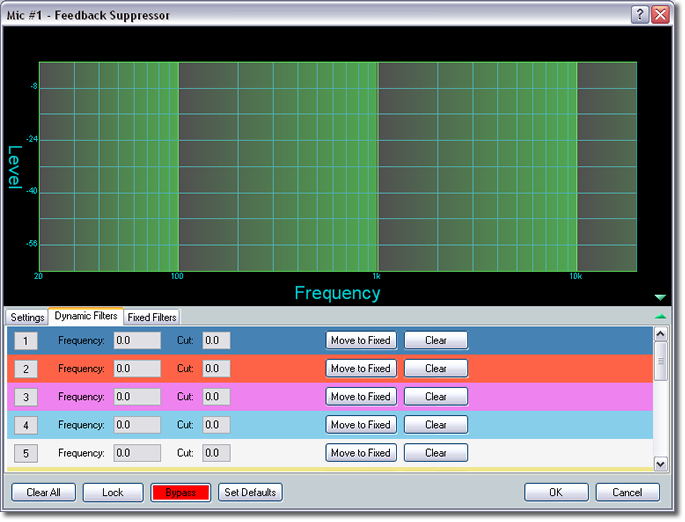
Task: Collapse graph with green down arrow
Action: (x=660, y=298)
